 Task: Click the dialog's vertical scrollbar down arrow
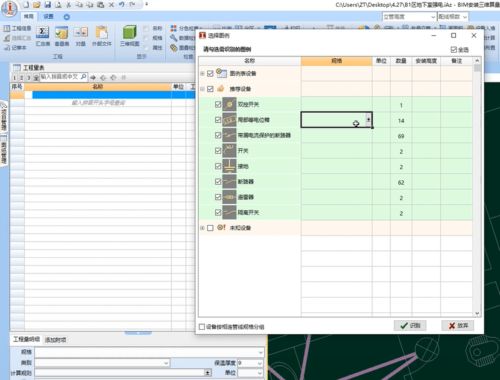click(477, 313)
